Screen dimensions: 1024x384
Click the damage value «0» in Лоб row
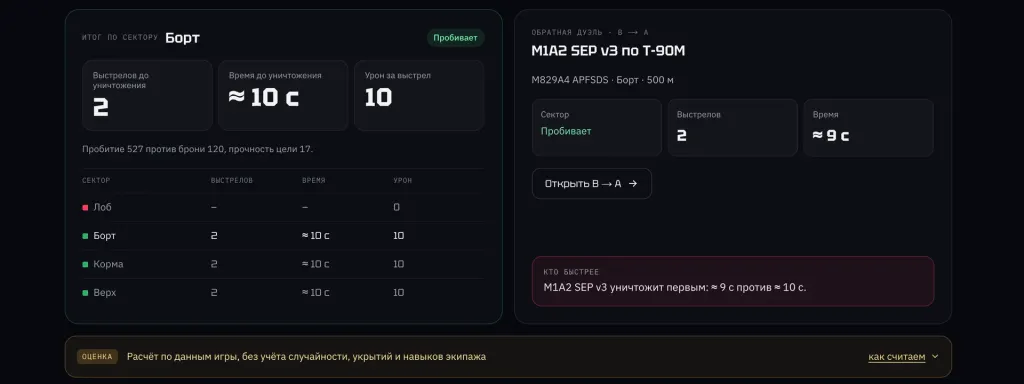pyautogui.click(x=396, y=208)
